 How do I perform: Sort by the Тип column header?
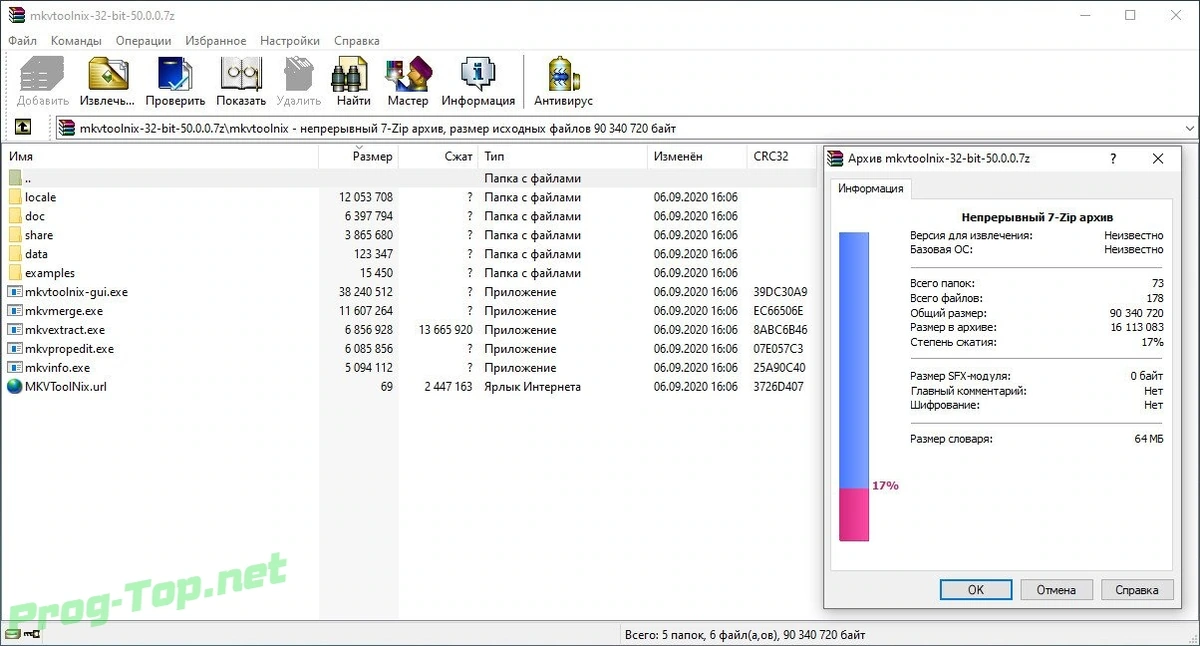click(x=563, y=156)
